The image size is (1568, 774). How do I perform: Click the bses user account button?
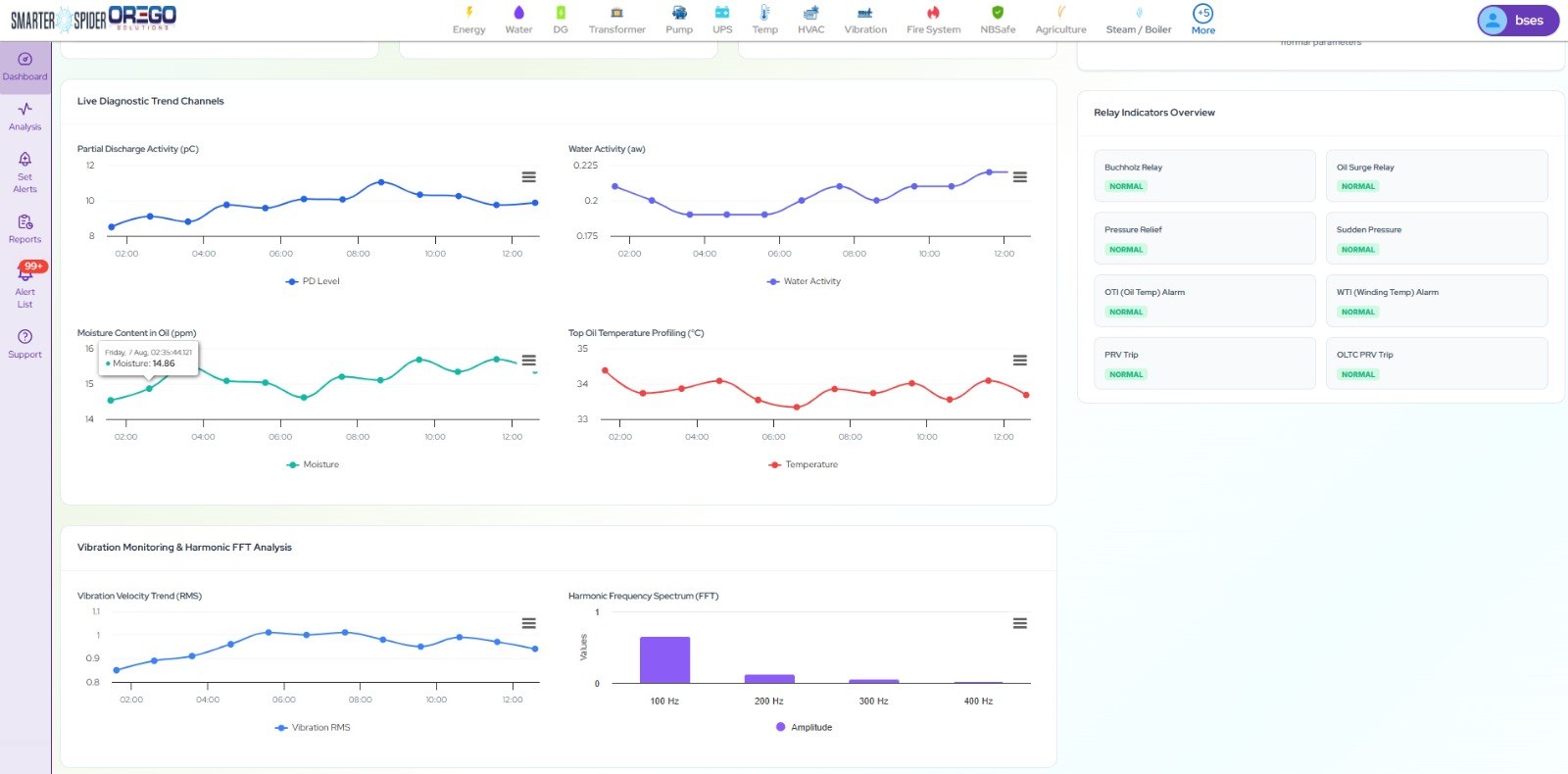pos(1518,21)
